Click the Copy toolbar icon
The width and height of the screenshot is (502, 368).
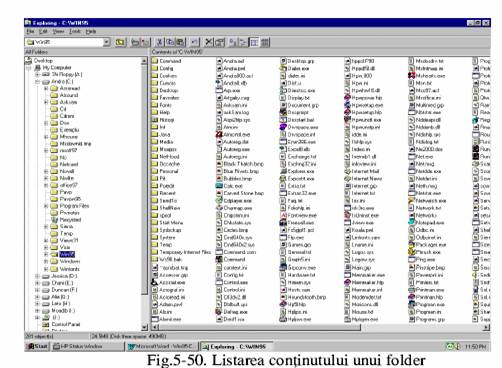pyautogui.click(x=170, y=42)
